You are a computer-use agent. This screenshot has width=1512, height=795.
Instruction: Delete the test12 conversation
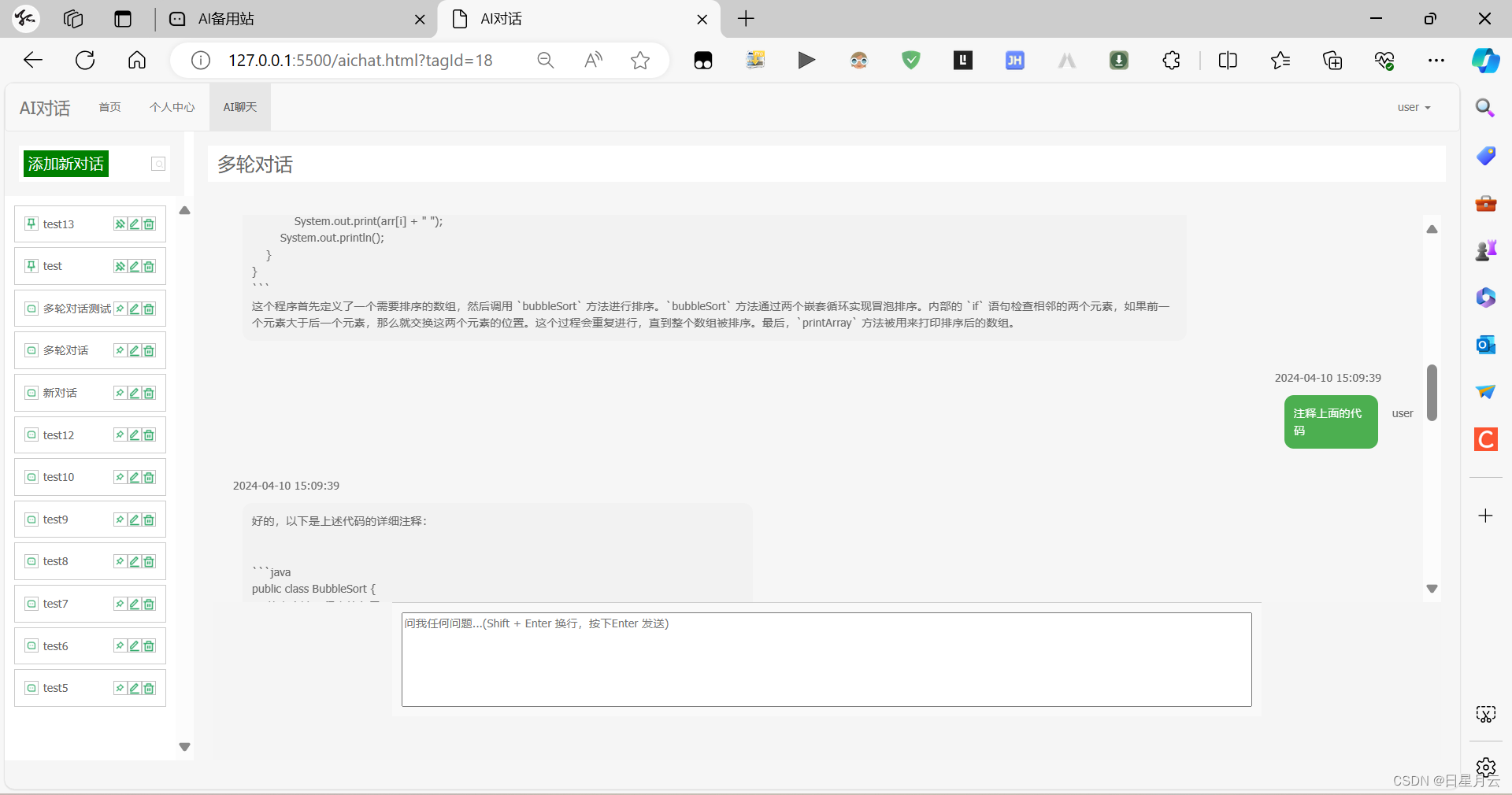(x=149, y=434)
